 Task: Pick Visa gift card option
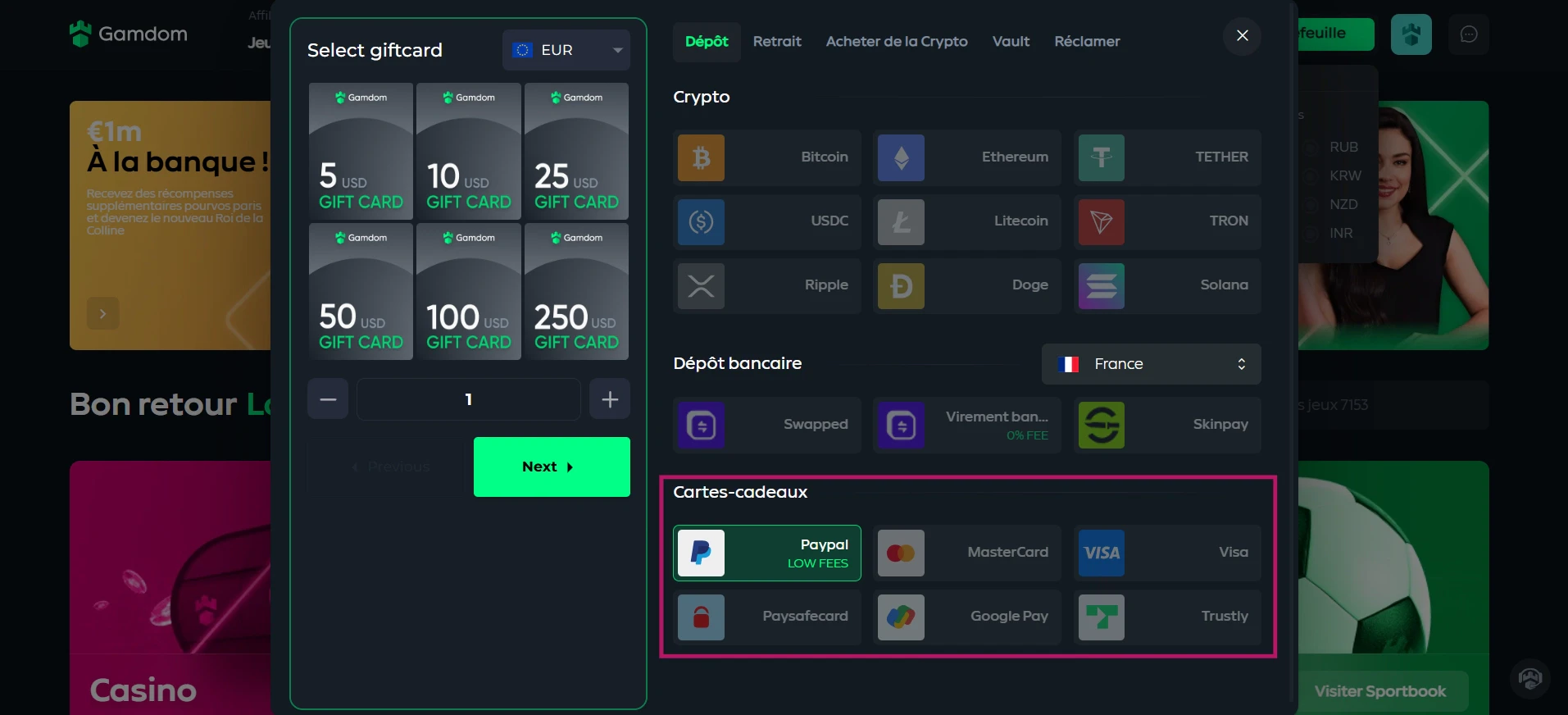click(1167, 553)
